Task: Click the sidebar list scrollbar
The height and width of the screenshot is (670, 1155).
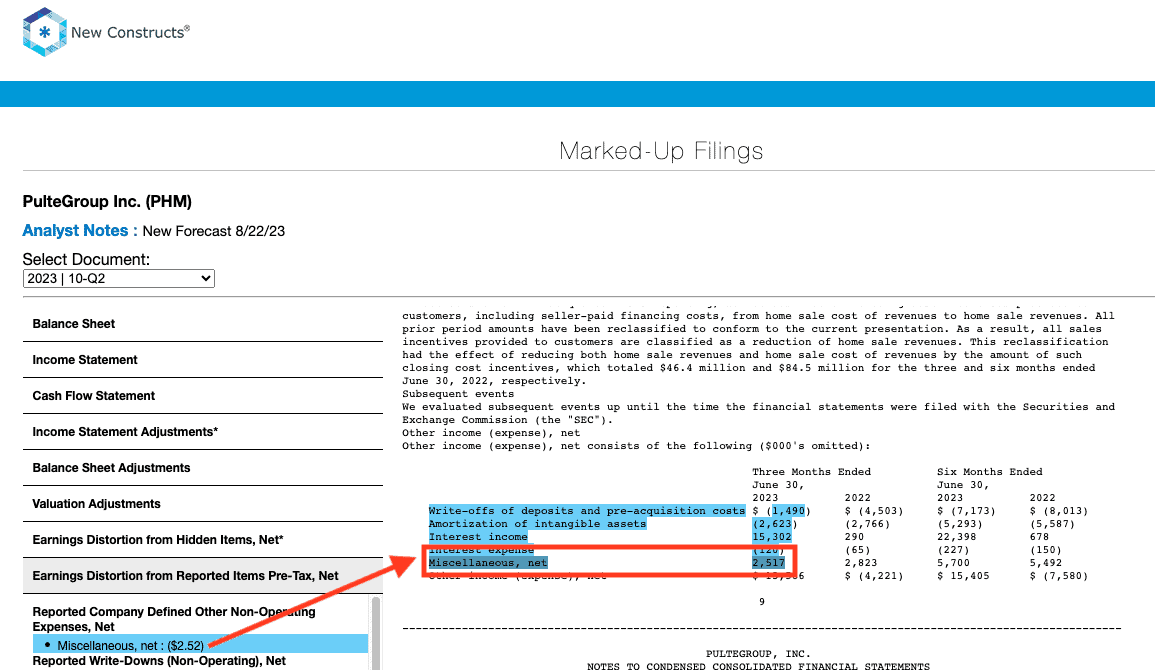Action: coord(376,633)
